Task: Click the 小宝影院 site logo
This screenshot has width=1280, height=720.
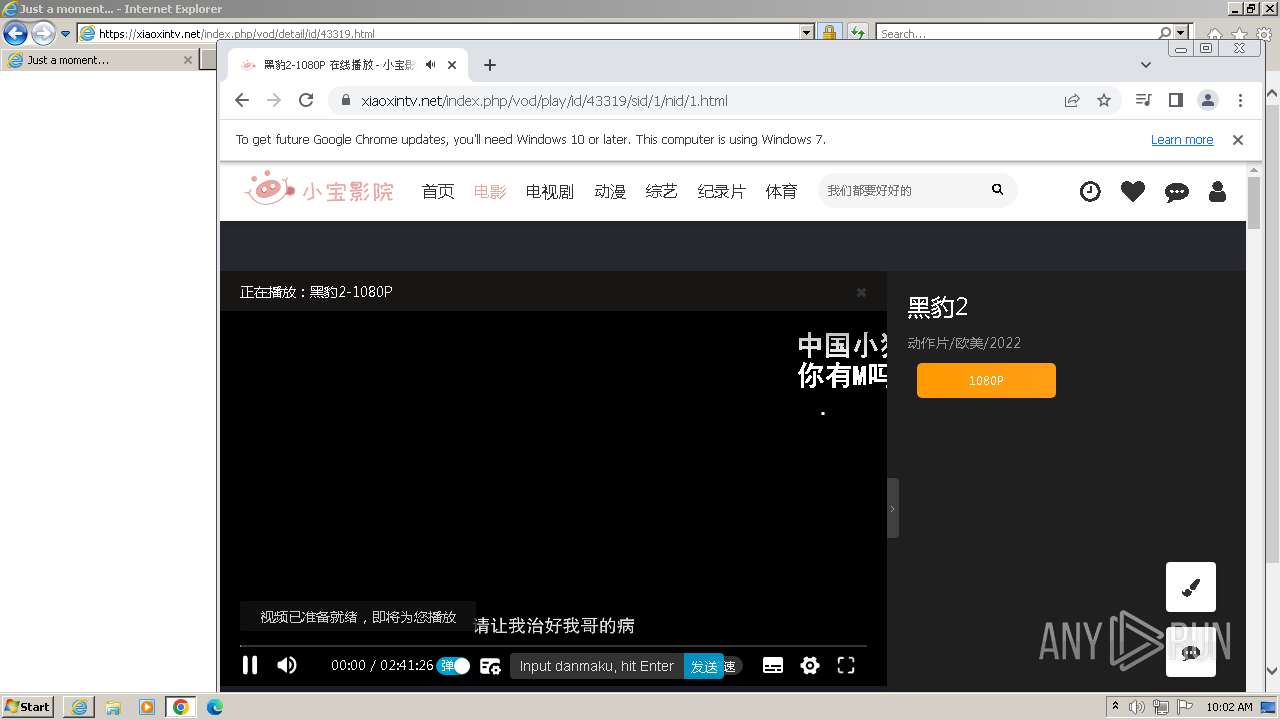Action: click(320, 189)
